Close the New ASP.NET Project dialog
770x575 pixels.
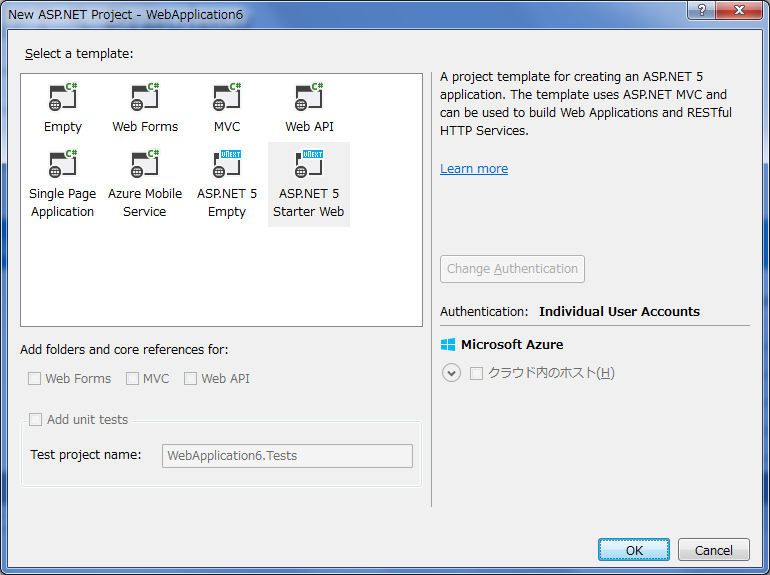(x=739, y=10)
